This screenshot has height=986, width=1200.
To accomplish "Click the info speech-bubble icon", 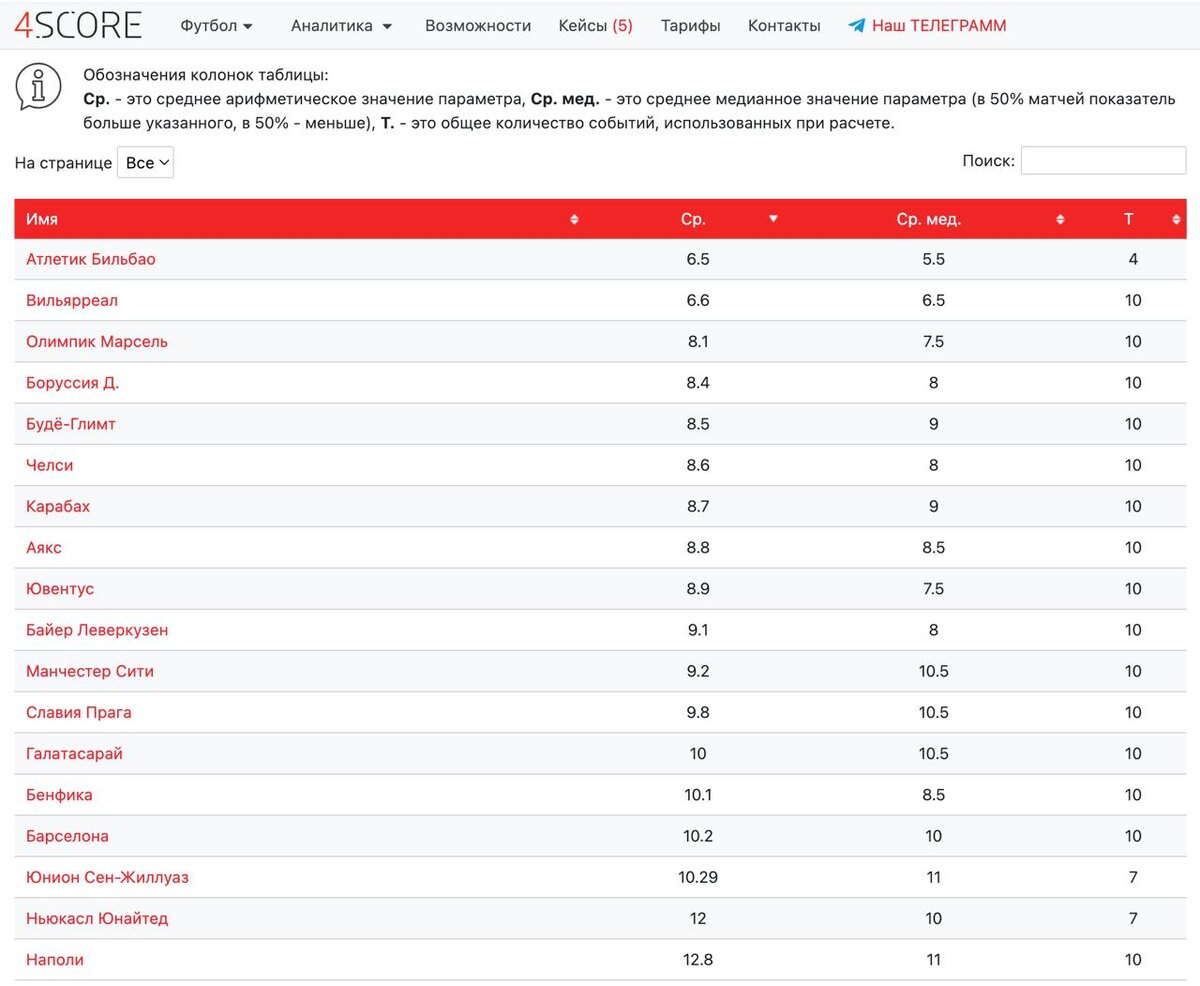I will pyautogui.click(x=39, y=89).
